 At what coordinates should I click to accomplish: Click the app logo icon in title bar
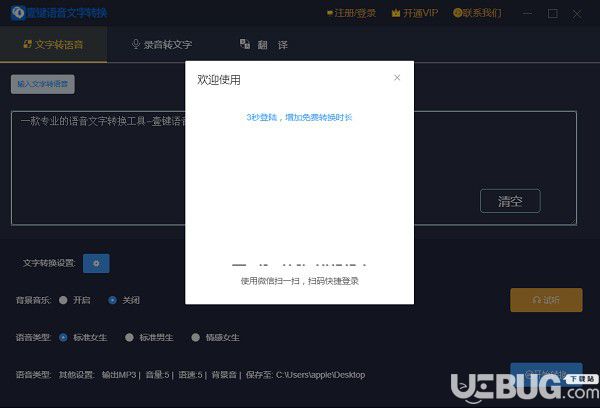[18, 13]
